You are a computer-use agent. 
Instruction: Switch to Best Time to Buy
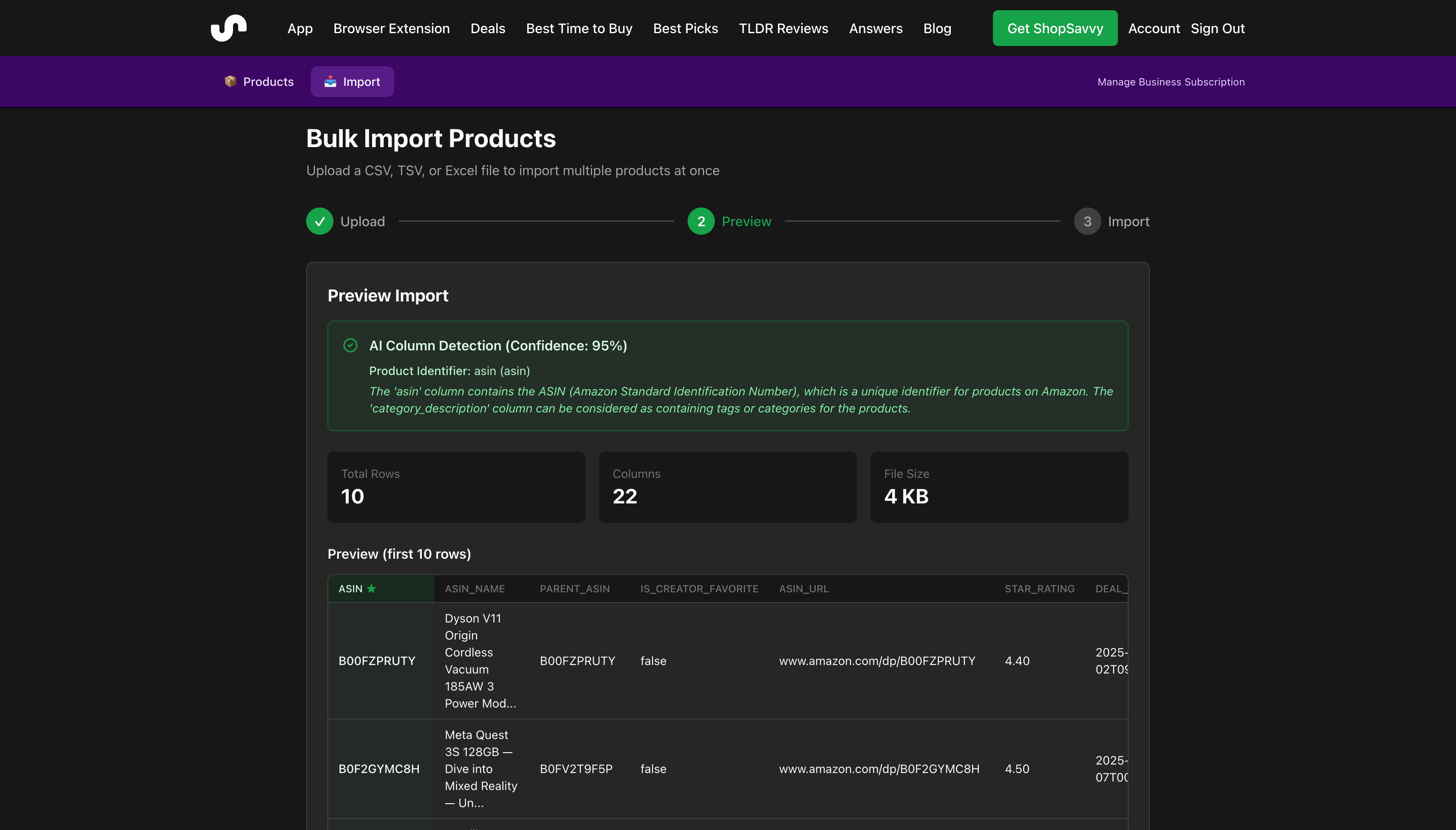(x=579, y=28)
